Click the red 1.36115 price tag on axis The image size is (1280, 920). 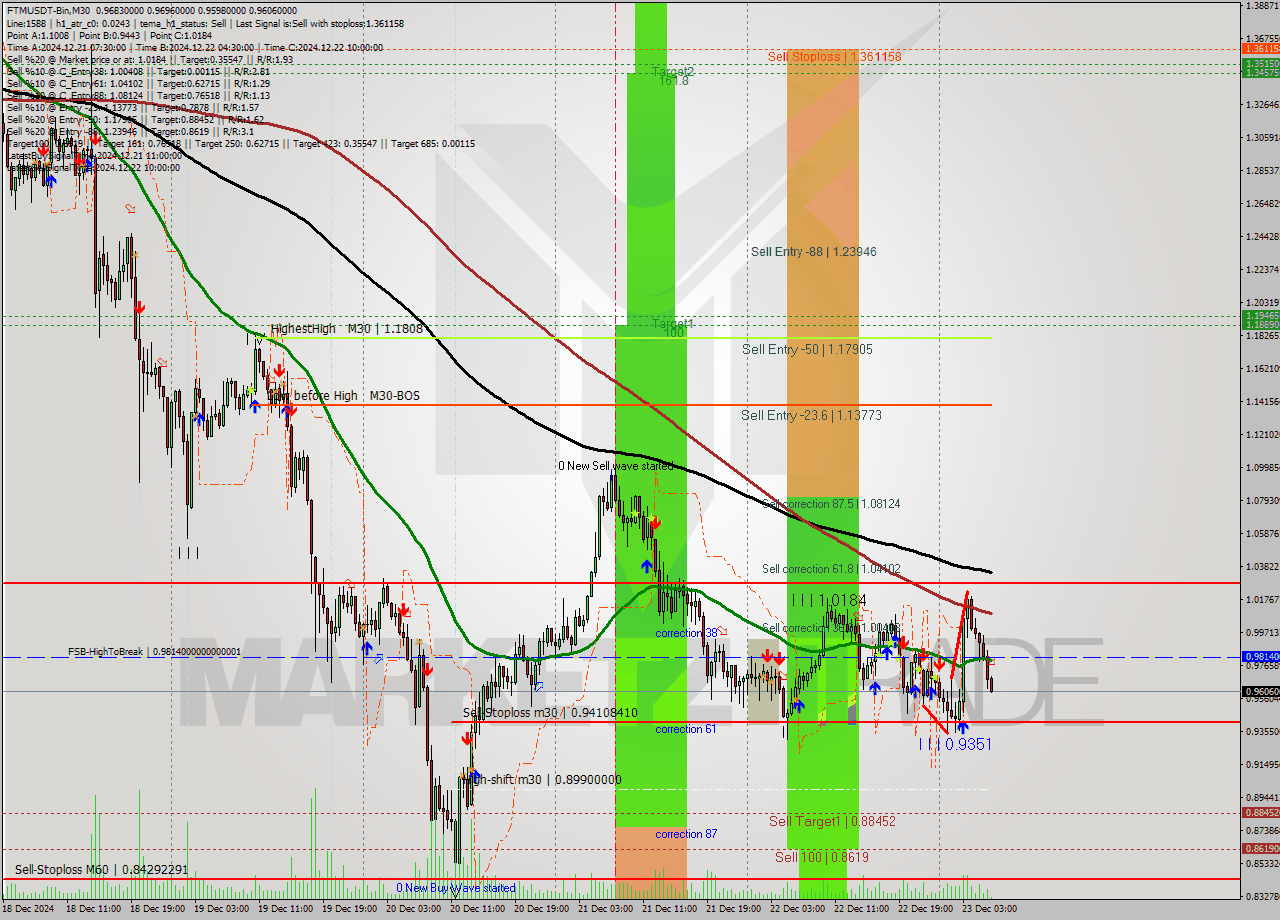[1260, 48]
